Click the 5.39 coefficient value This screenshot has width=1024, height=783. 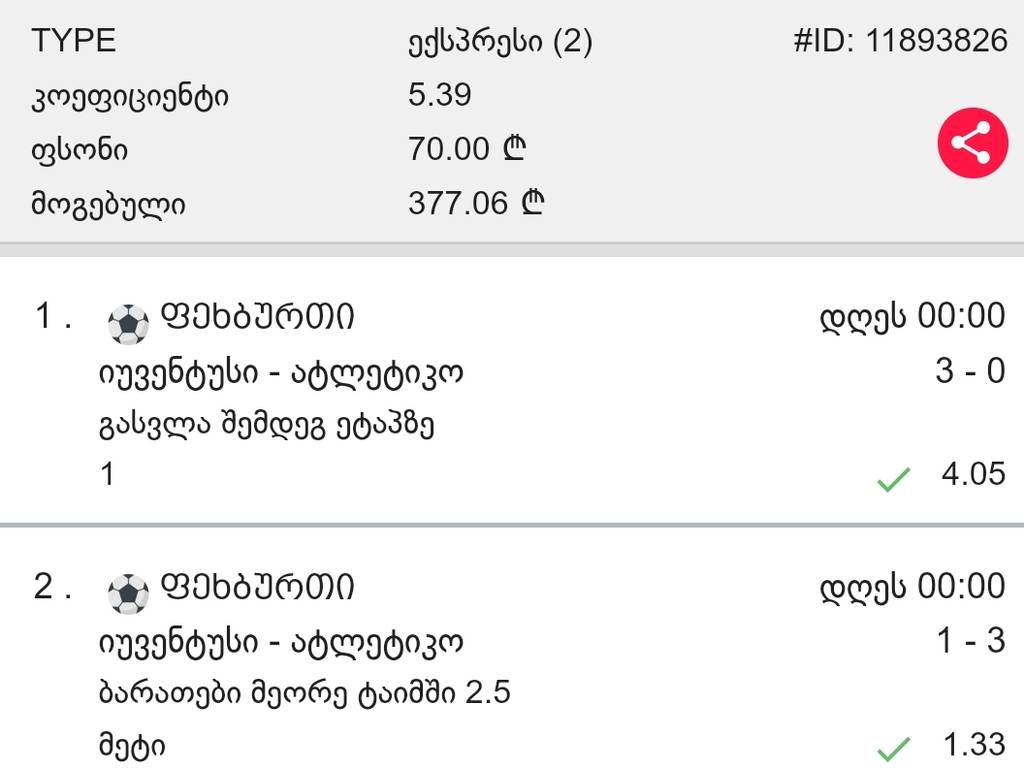point(439,95)
